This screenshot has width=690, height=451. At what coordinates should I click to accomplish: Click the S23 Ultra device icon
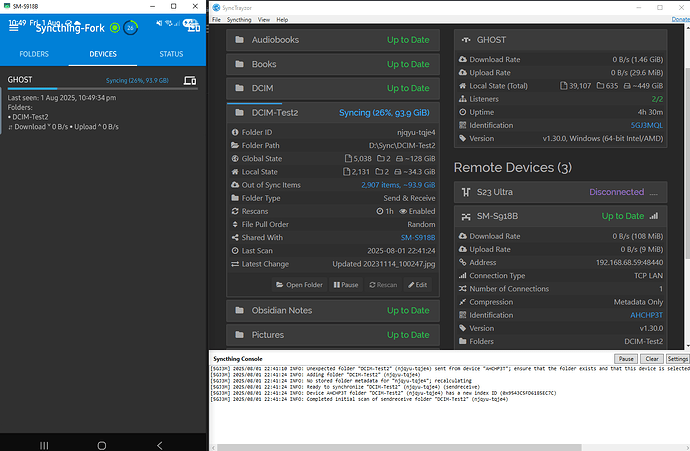pos(466,192)
